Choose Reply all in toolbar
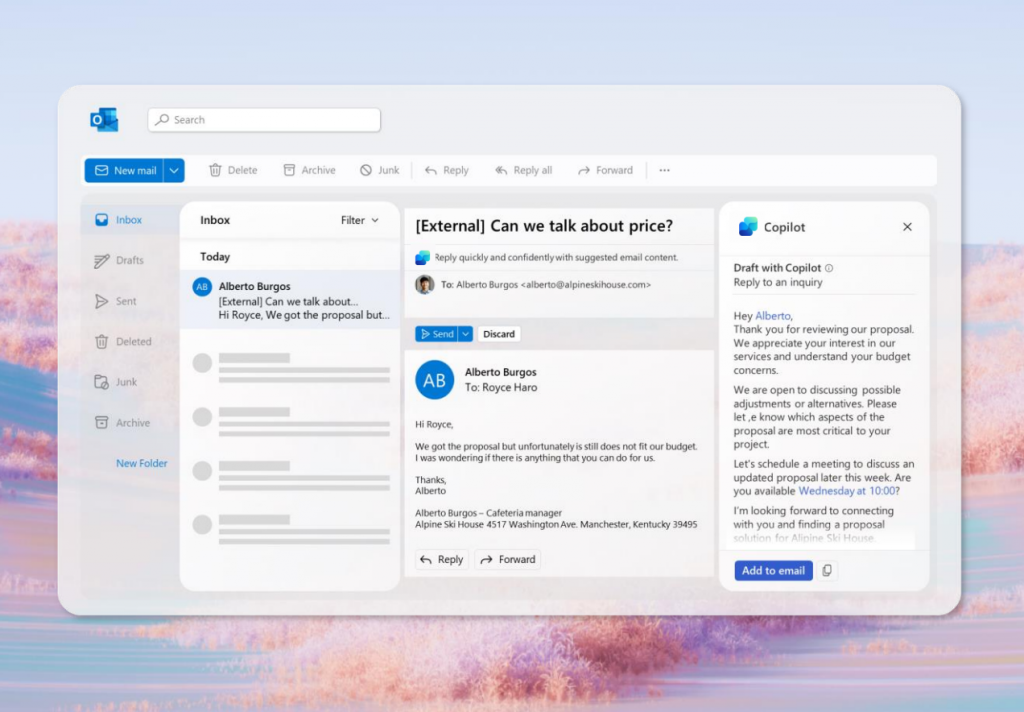 click(524, 170)
